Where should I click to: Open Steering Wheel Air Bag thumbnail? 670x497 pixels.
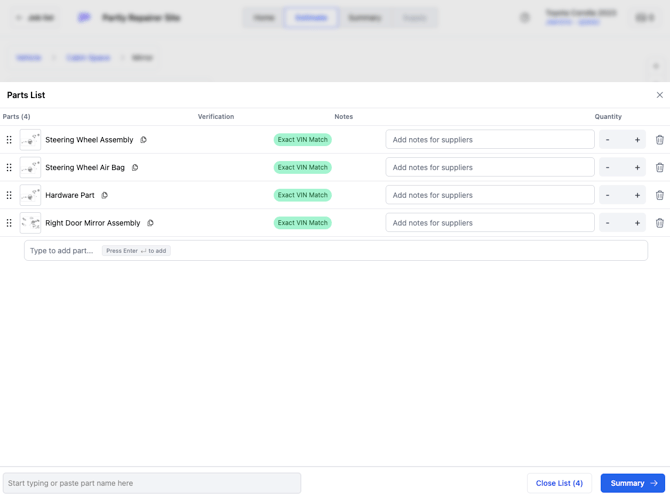[30, 168]
